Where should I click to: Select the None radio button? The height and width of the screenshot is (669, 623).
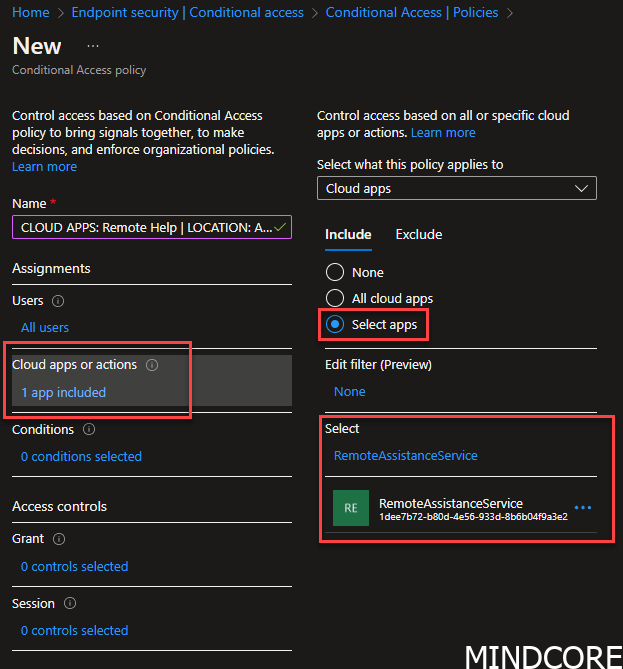(x=335, y=272)
